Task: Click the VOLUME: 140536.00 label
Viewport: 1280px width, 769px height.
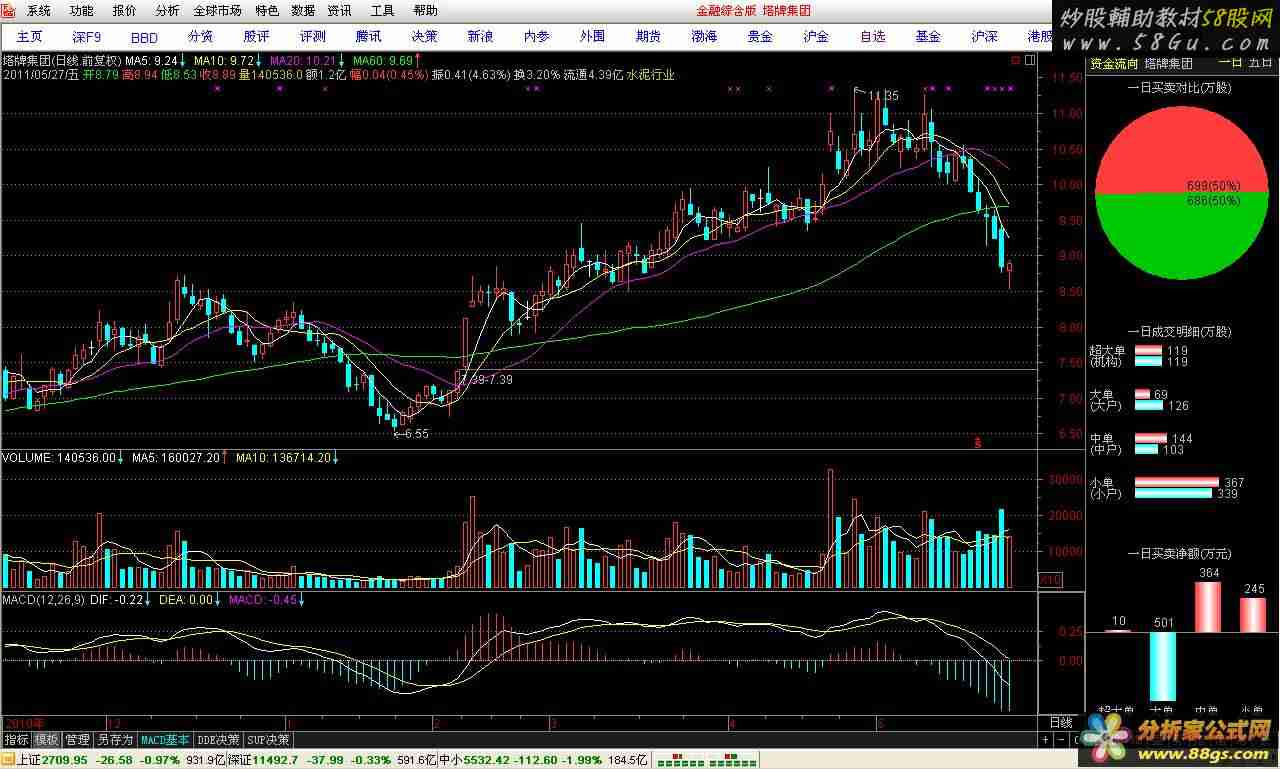Action: pos(59,458)
